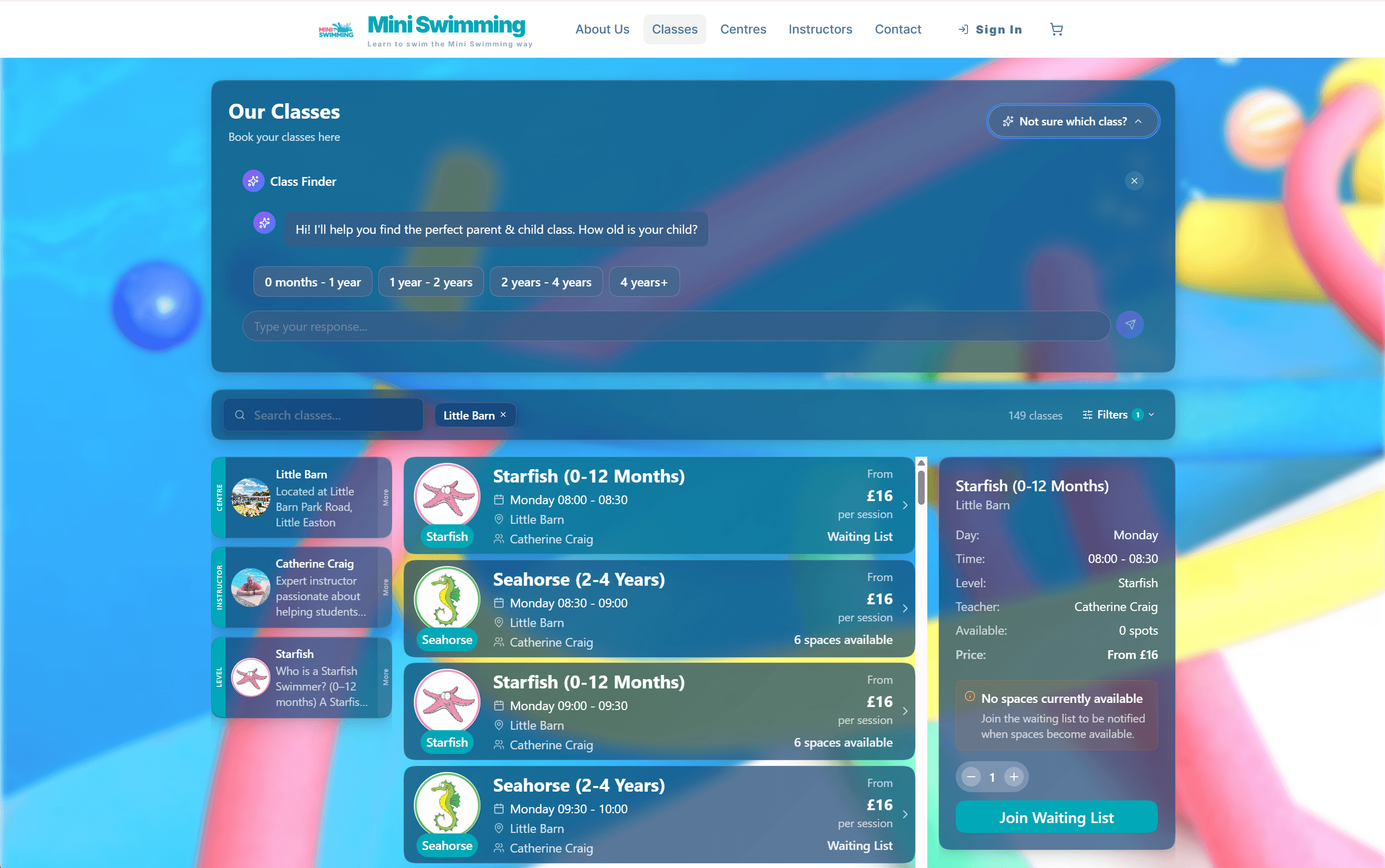This screenshot has width=1385, height=868.
Task: Click the Little Barn centre photo
Action: pyautogui.click(x=250, y=497)
